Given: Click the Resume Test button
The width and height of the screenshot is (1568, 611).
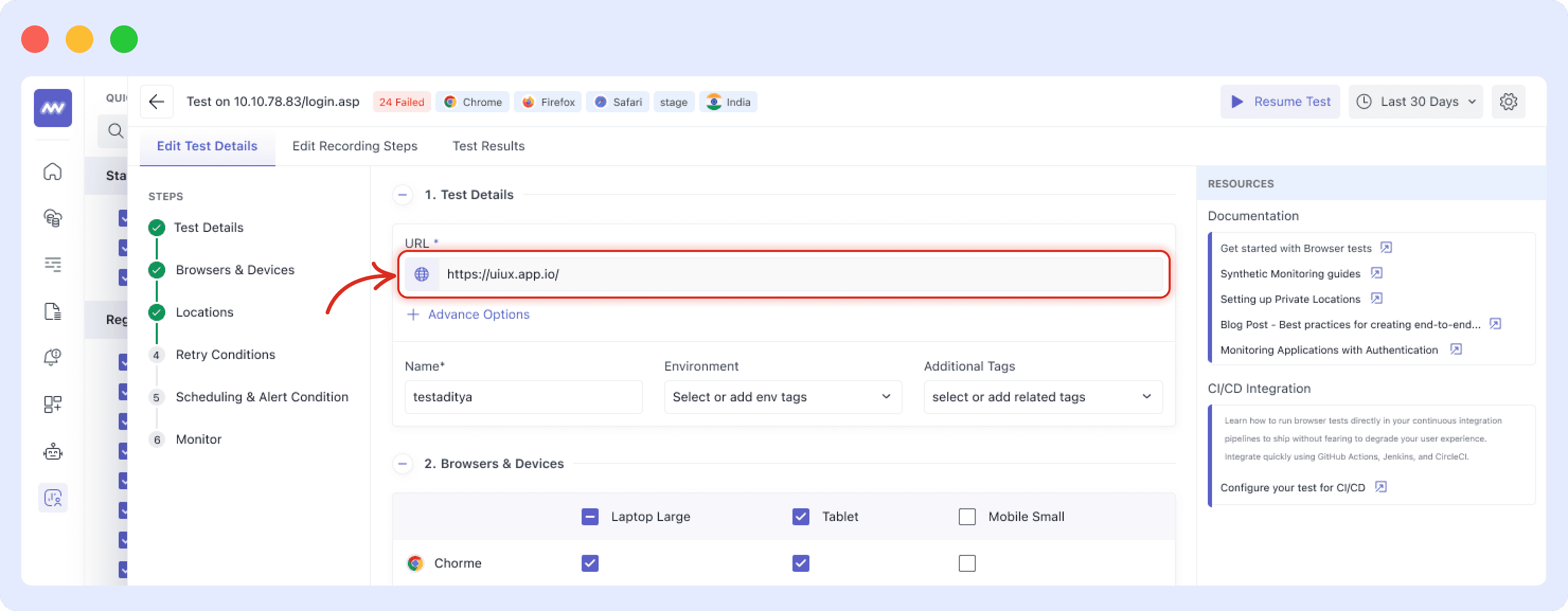Looking at the screenshot, I should pyautogui.click(x=1280, y=102).
